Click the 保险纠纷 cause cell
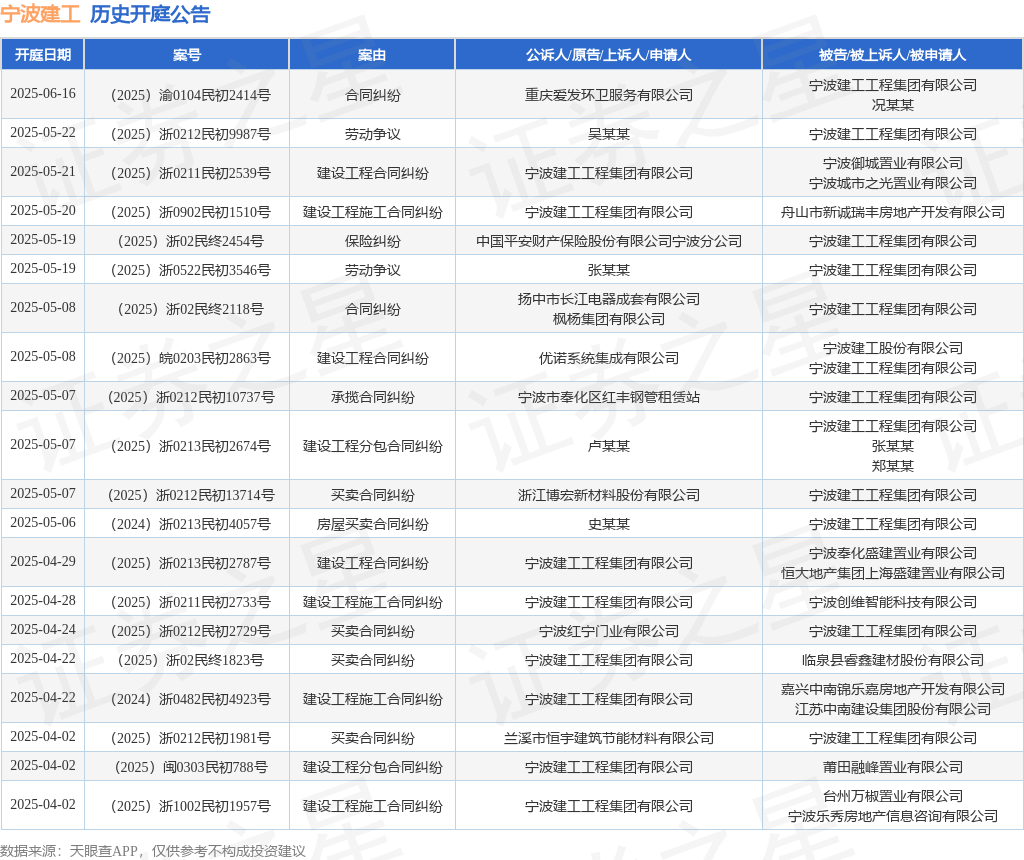1024x860 pixels. tap(372, 242)
